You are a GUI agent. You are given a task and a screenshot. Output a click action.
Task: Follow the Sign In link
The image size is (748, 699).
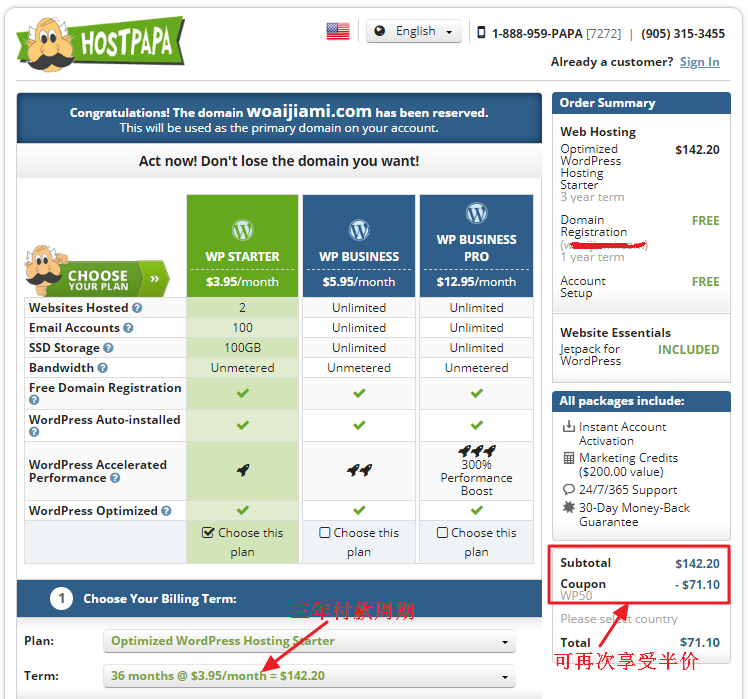(x=699, y=62)
